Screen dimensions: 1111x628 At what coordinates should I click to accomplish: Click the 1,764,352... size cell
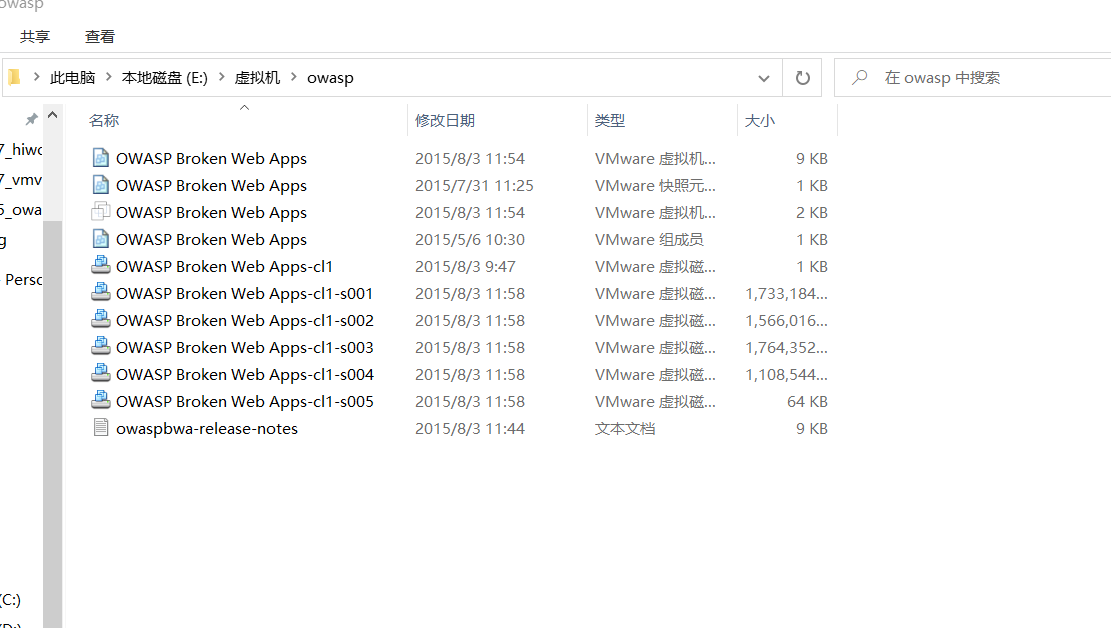click(x=786, y=347)
